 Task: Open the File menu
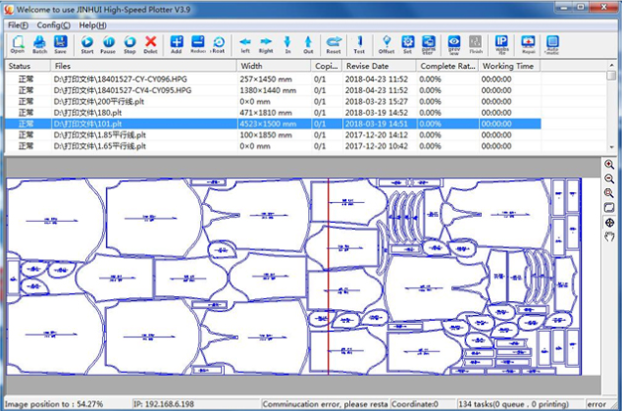pyautogui.click(x=18, y=25)
